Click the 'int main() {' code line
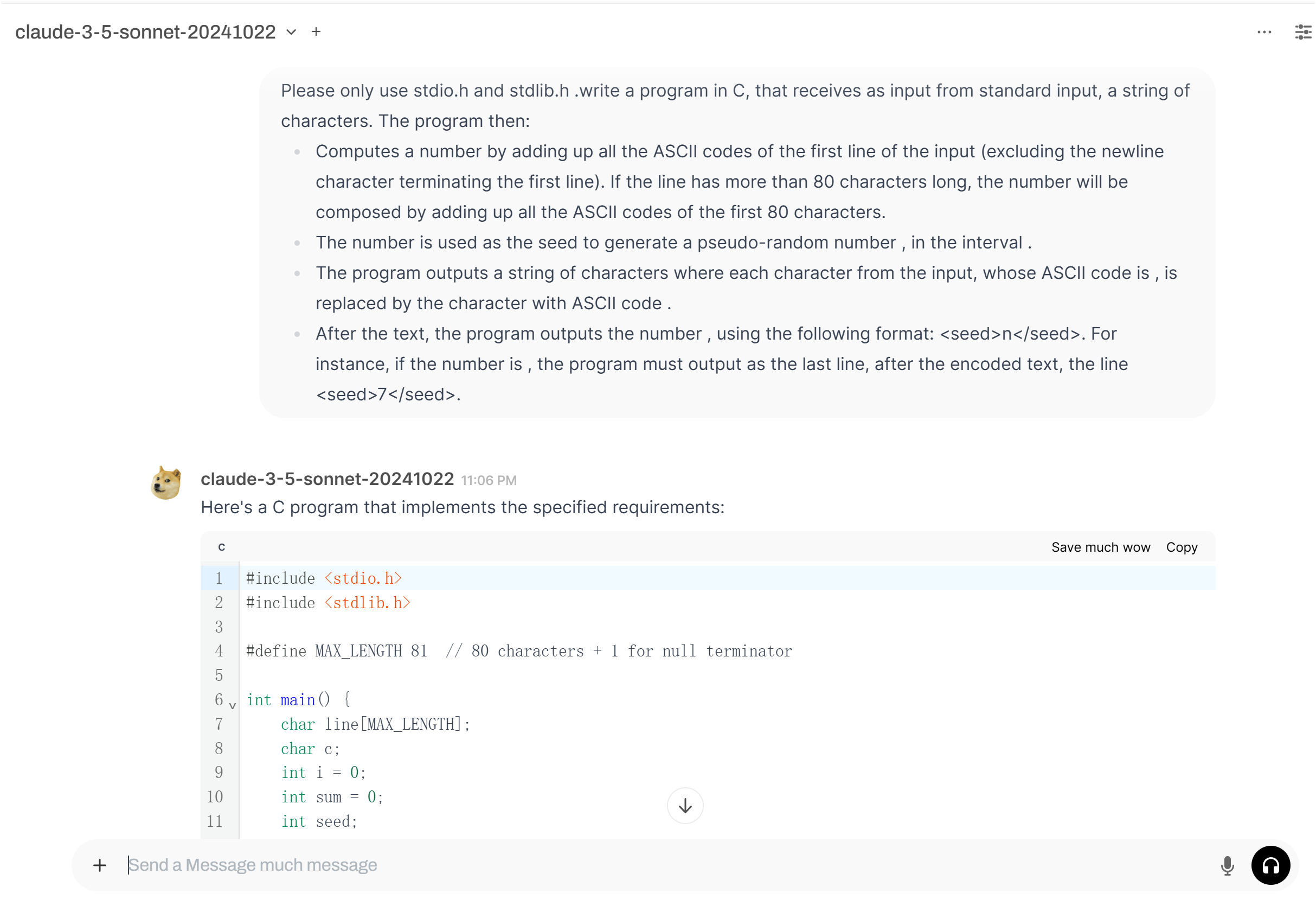Image resolution: width=1316 pixels, height=906 pixels. click(x=298, y=700)
